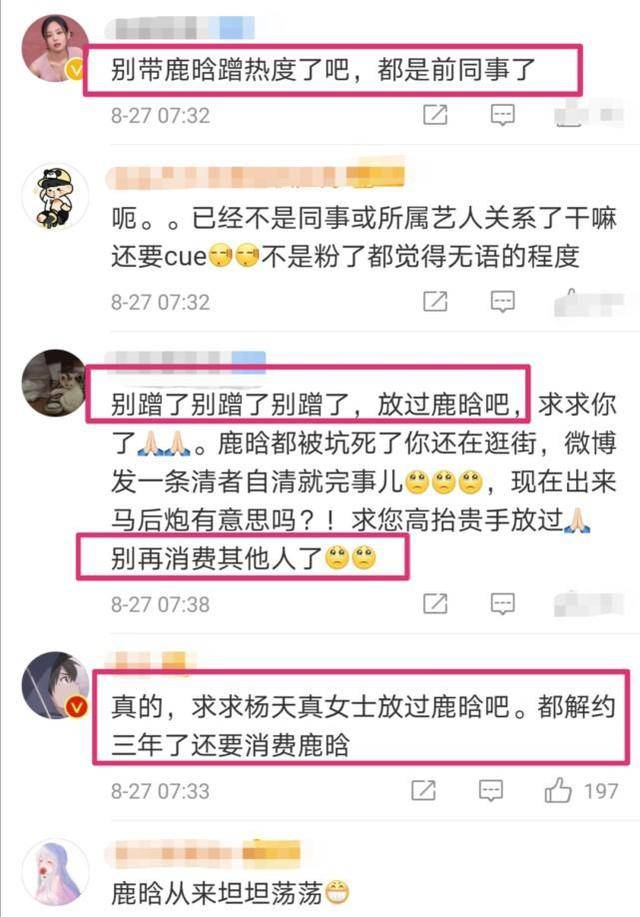
Task: Tap share icon under the 无语的程度 comment
Action: 435,302
